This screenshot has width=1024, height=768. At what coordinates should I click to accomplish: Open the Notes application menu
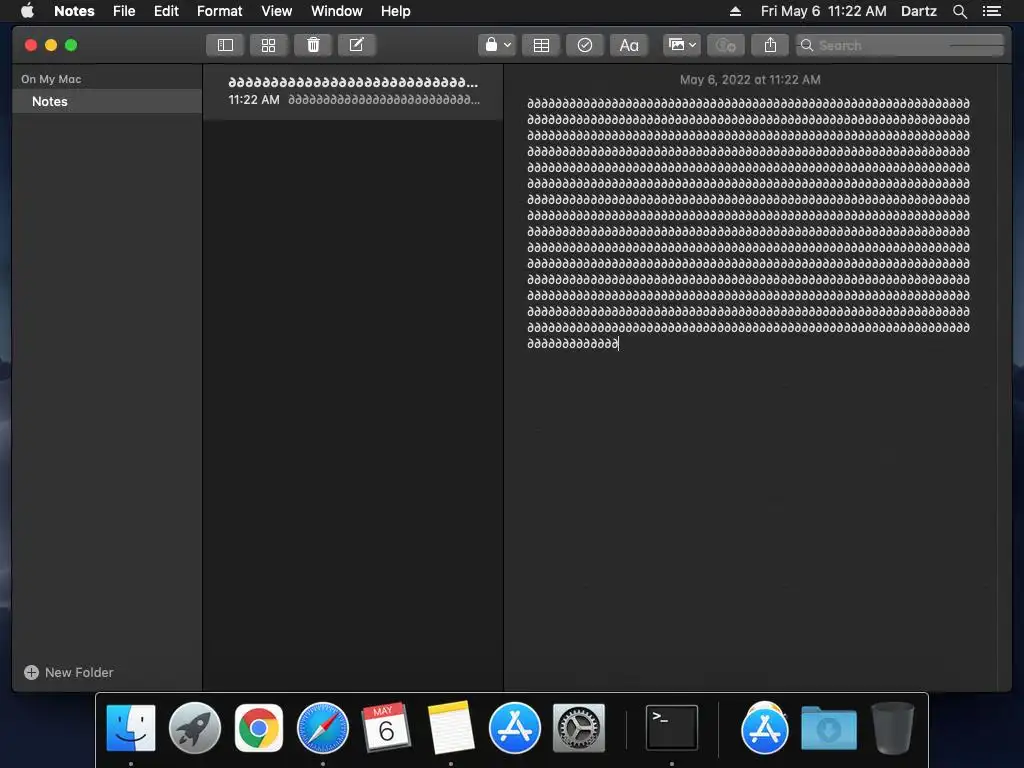pyautogui.click(x=74, y=11)
